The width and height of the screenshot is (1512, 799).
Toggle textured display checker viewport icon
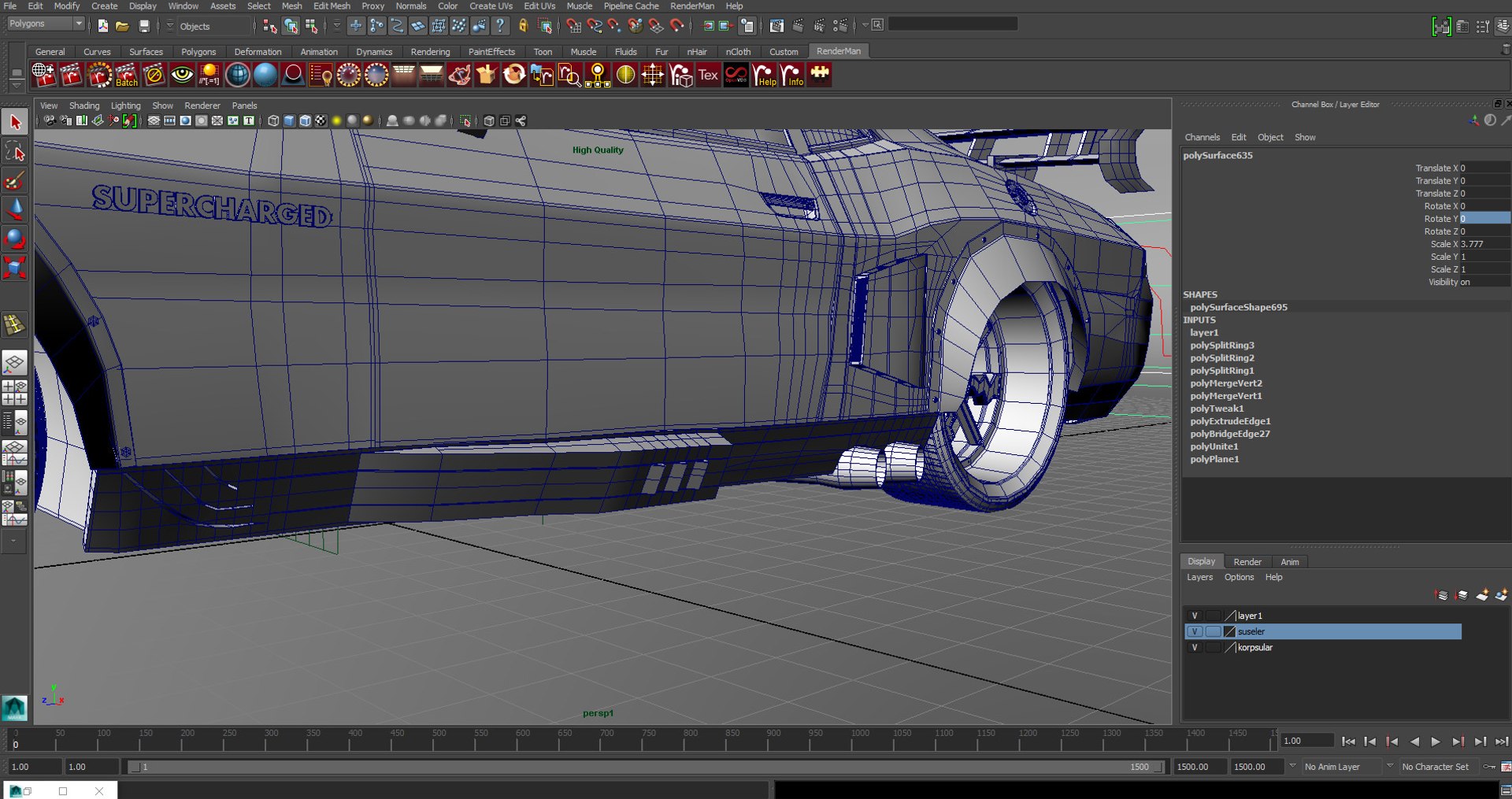321,120
